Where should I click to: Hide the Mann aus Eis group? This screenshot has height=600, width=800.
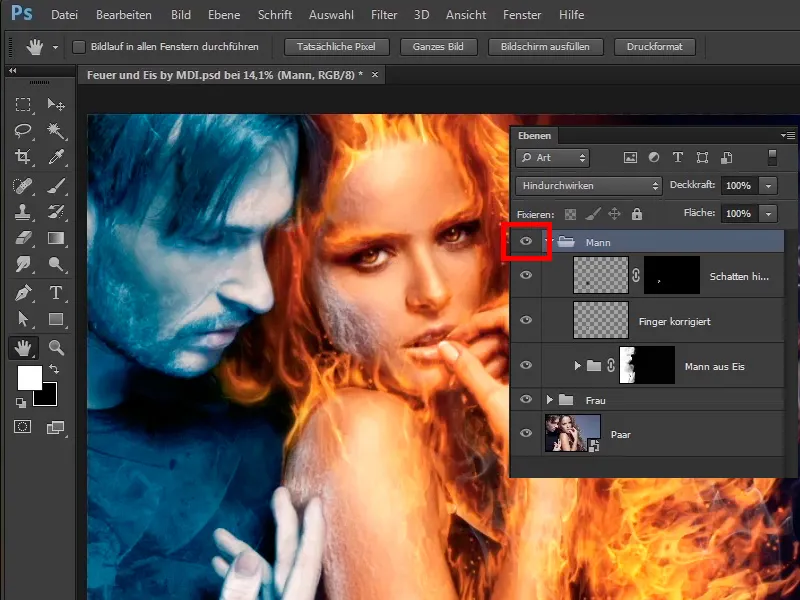[526, 365]
